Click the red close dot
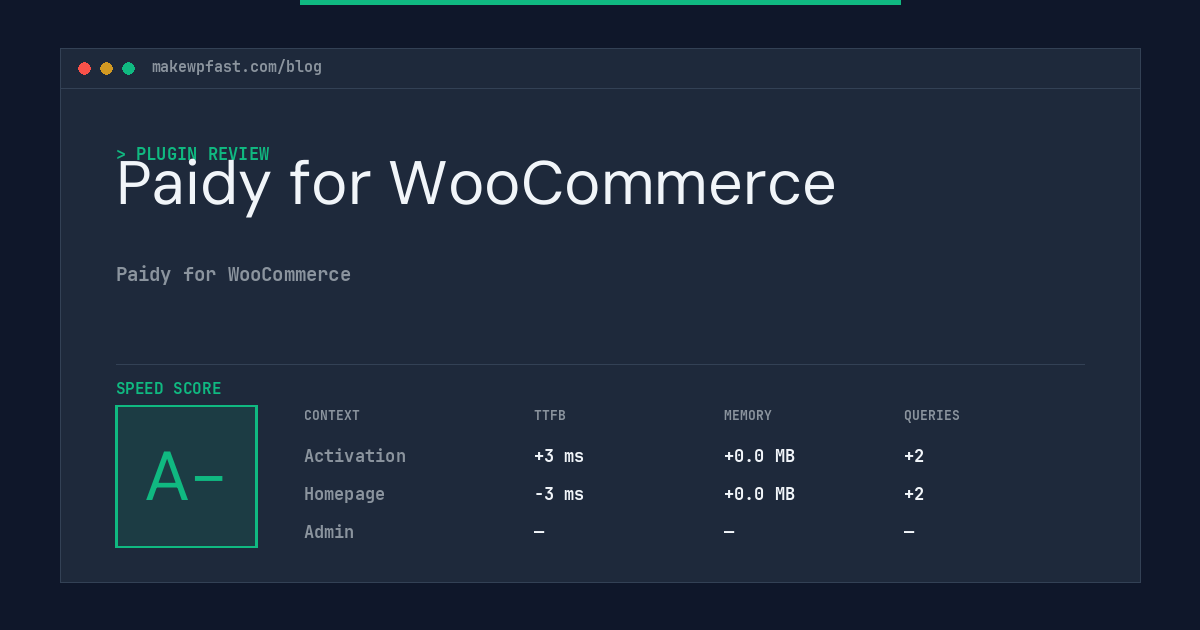This screenshot has height=630, width=1200. pyautogui.click(x=84, y=68)
